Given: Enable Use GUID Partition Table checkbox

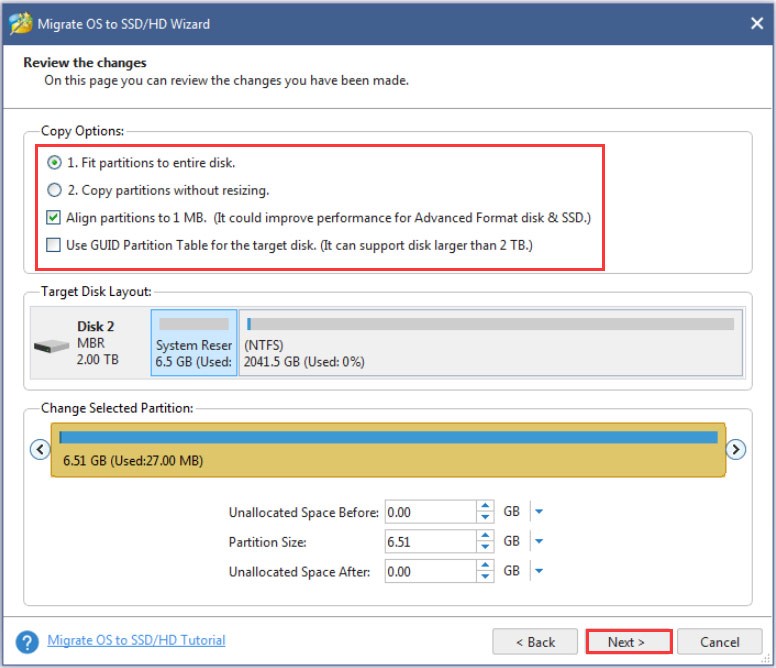Looking at the screenshot, I should coord(53,245).
